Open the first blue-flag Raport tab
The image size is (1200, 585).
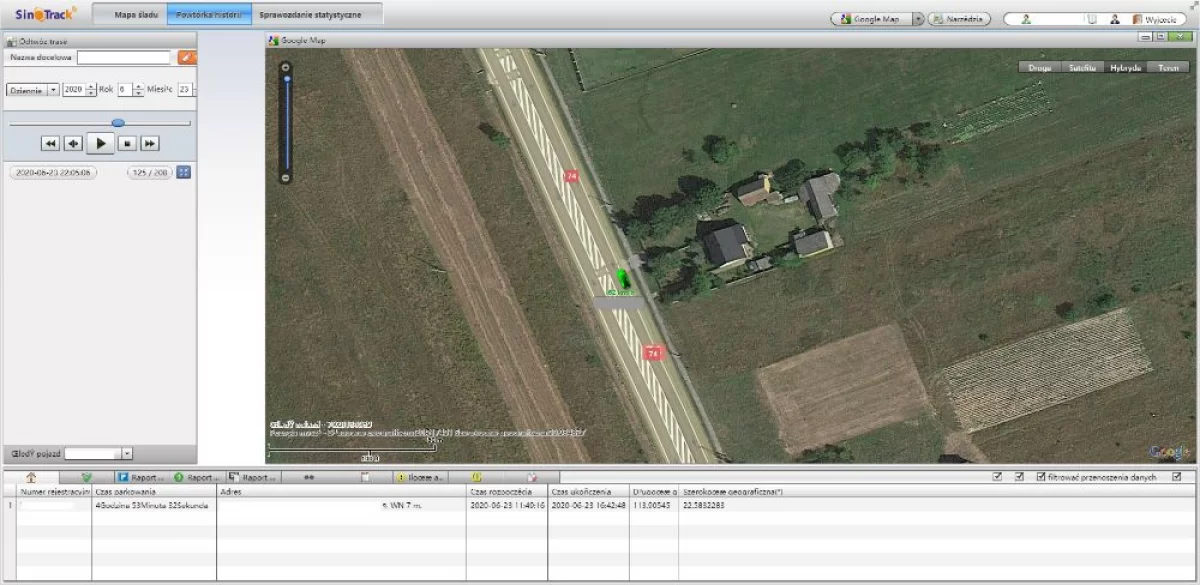click(x=141, y=478)
